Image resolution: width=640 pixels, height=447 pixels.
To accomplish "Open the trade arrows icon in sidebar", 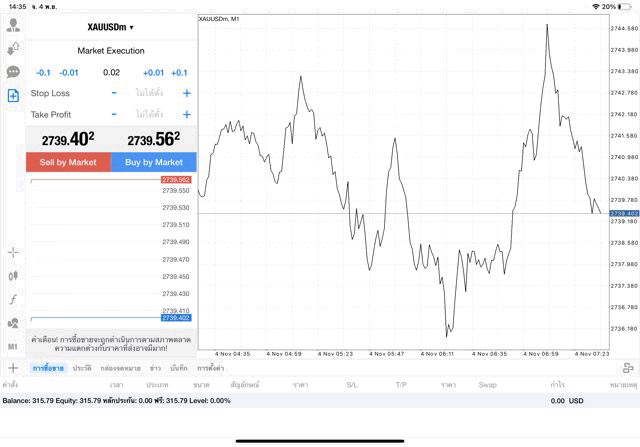I will pos(13,48).
